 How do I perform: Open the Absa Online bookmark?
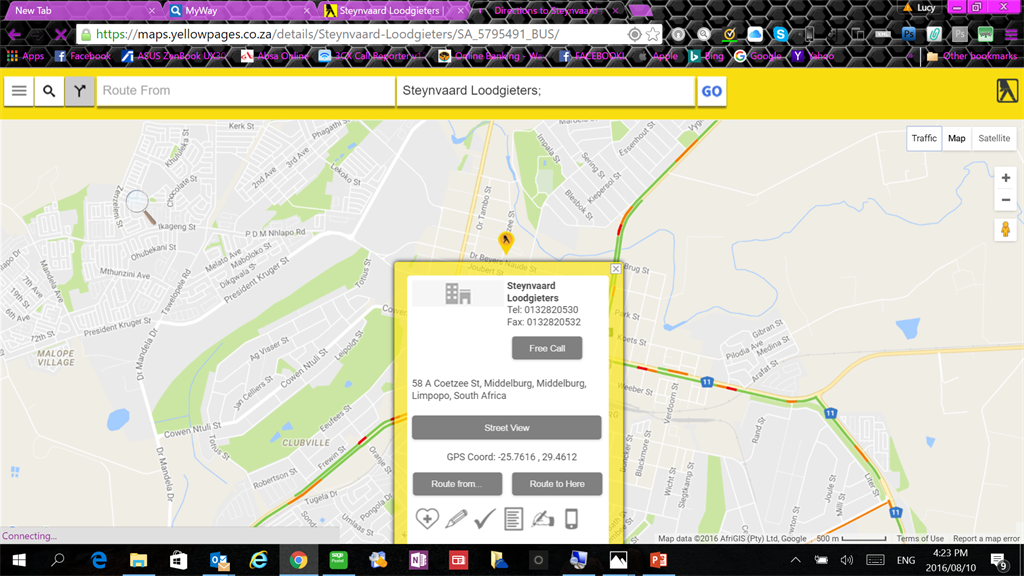tap(275, 56)
